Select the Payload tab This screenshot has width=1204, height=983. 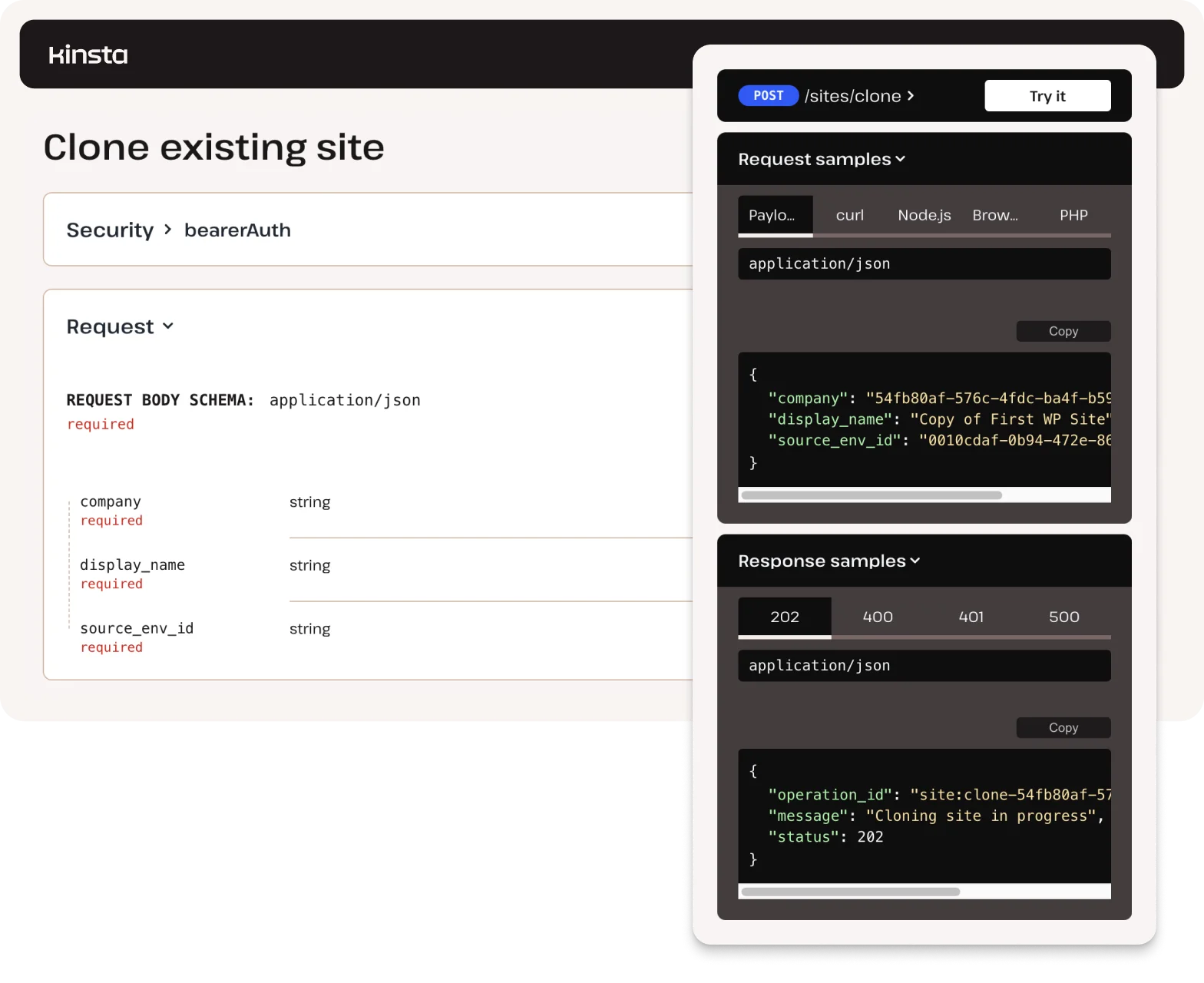(774, 216)
